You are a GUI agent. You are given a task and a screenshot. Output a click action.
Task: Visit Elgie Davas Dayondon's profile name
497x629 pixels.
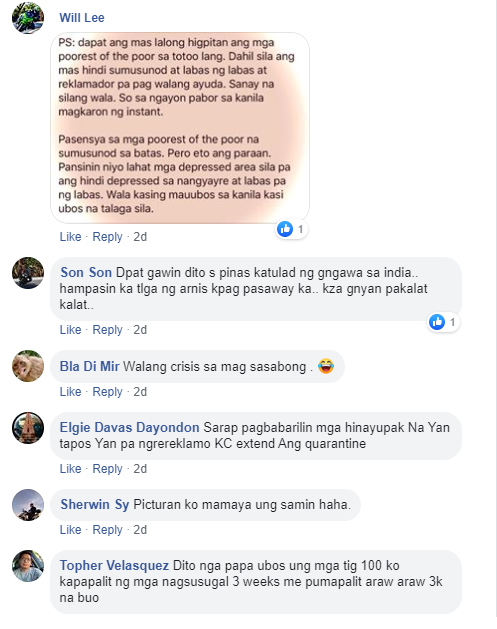tap(129, 428)
